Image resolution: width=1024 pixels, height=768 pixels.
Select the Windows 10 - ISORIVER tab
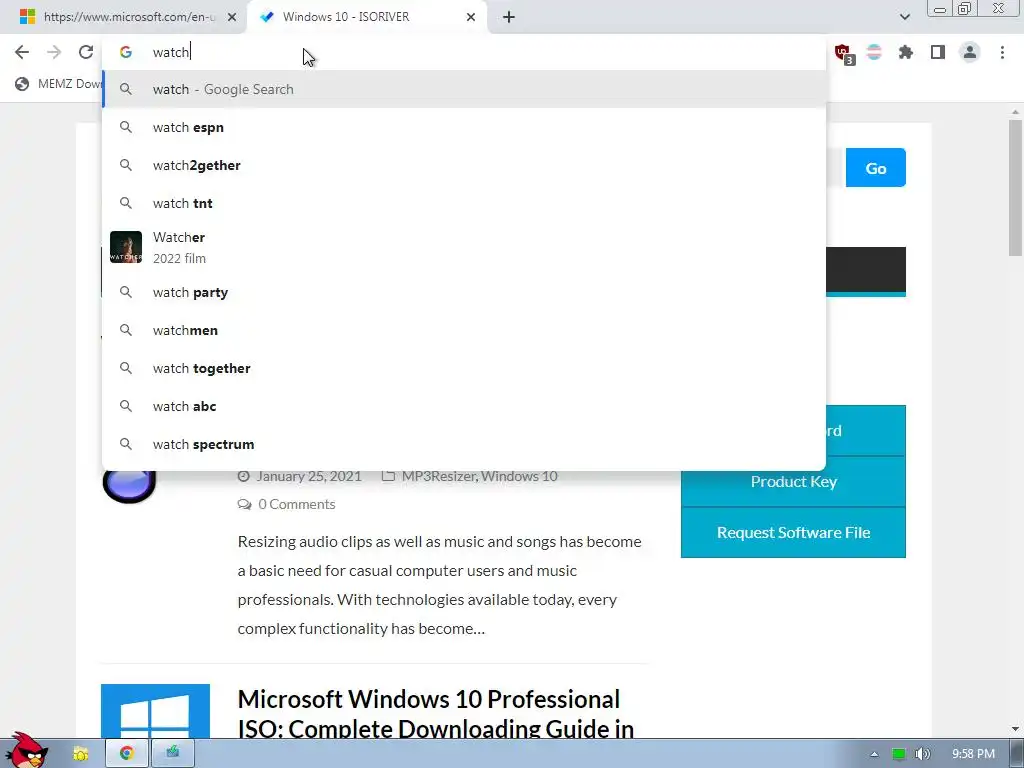pyautogui.click(x=368, y=17)
